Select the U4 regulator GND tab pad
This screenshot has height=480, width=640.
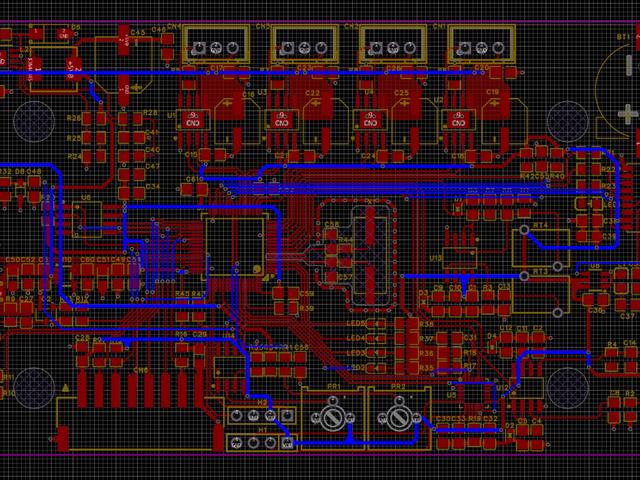pos(370,120)
